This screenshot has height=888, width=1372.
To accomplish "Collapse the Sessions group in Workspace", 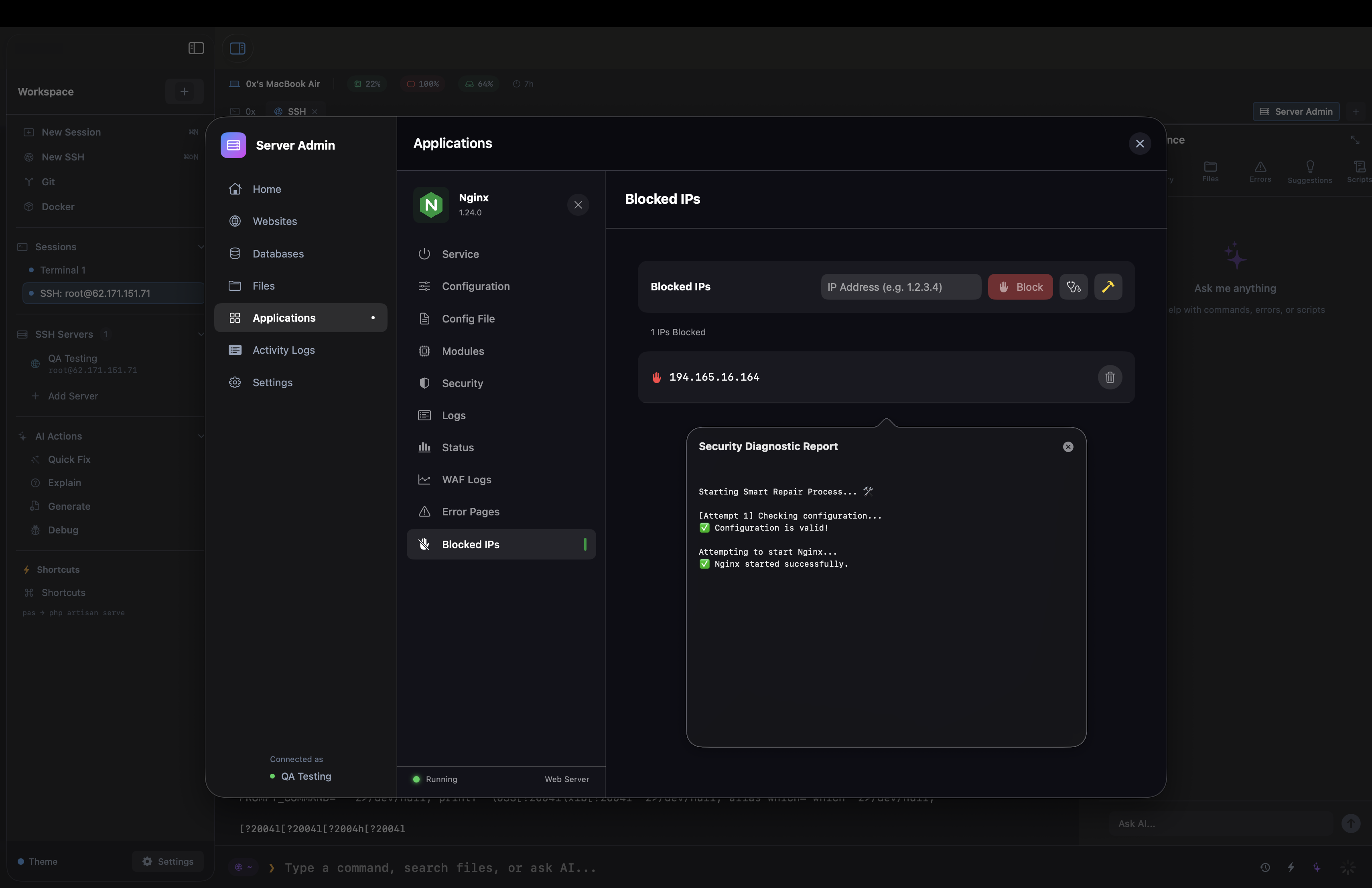I will click(201, 247).
